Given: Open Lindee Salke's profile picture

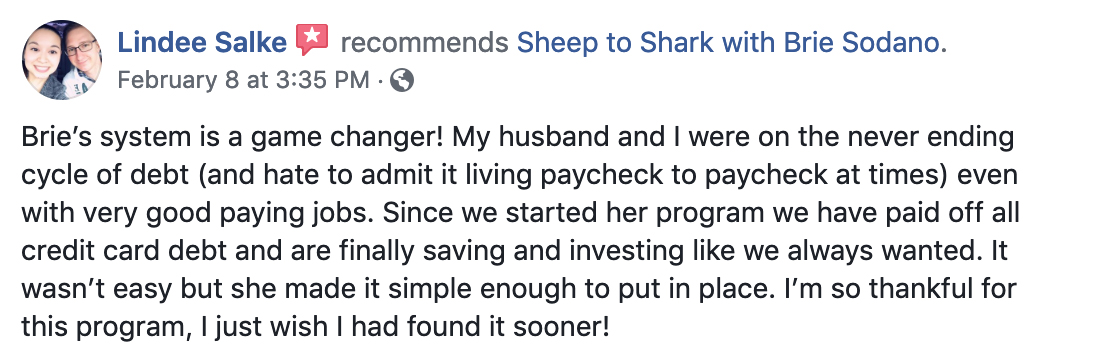Looking at the screenshot, I should (62, 61).
